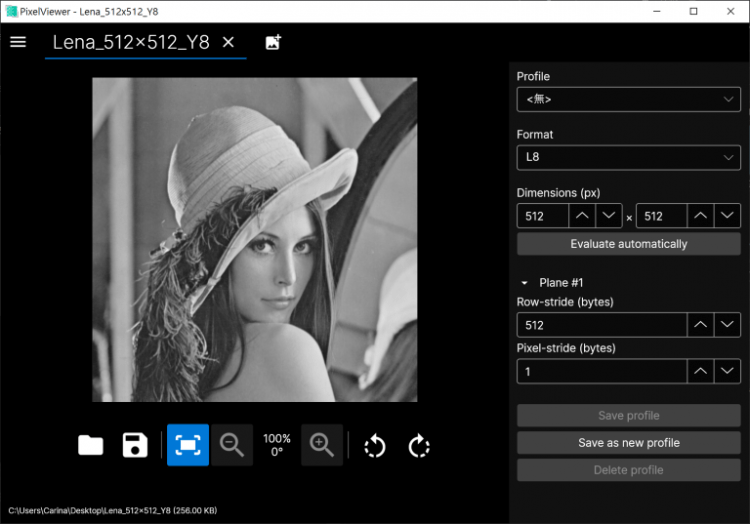The height and width of the screenshot is (524, 750).
Task: Rotate the image counterclockwise
Action: tap(375, 446)
